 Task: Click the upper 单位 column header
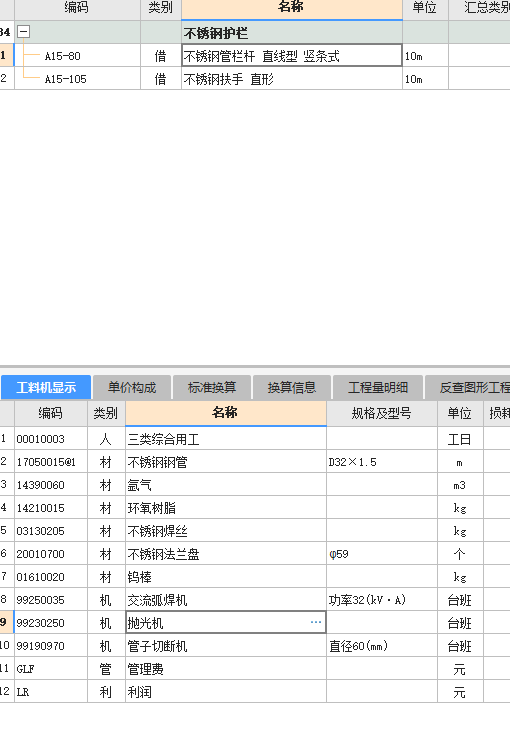click(425, 9)
